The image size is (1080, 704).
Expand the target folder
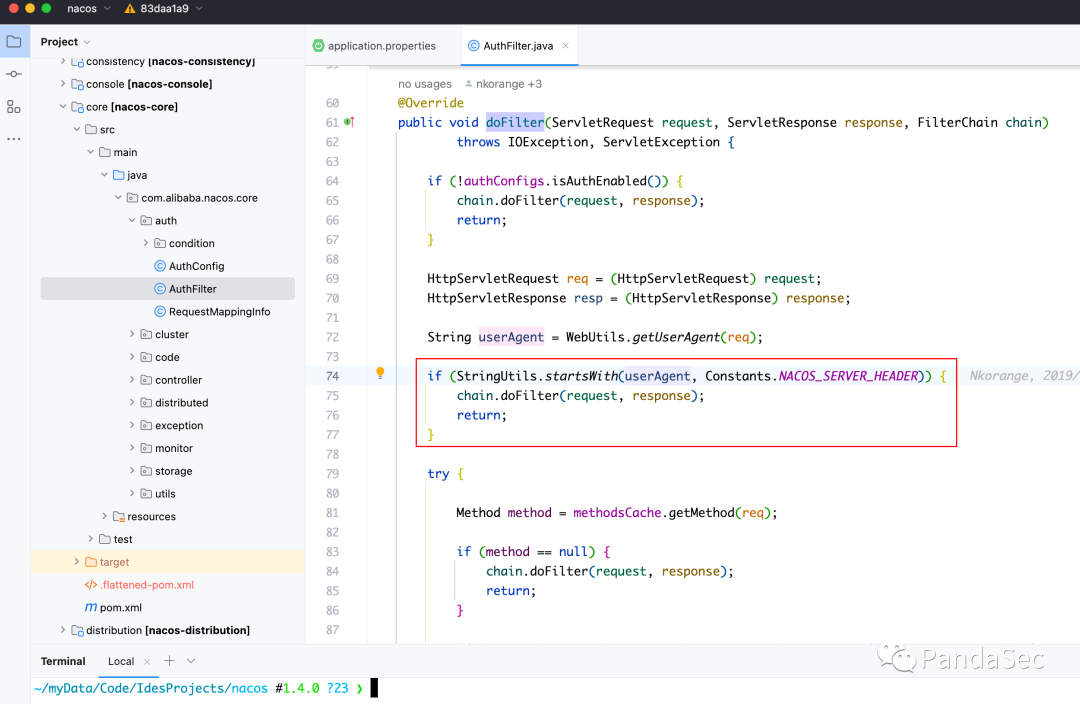[x=76, y=562]
